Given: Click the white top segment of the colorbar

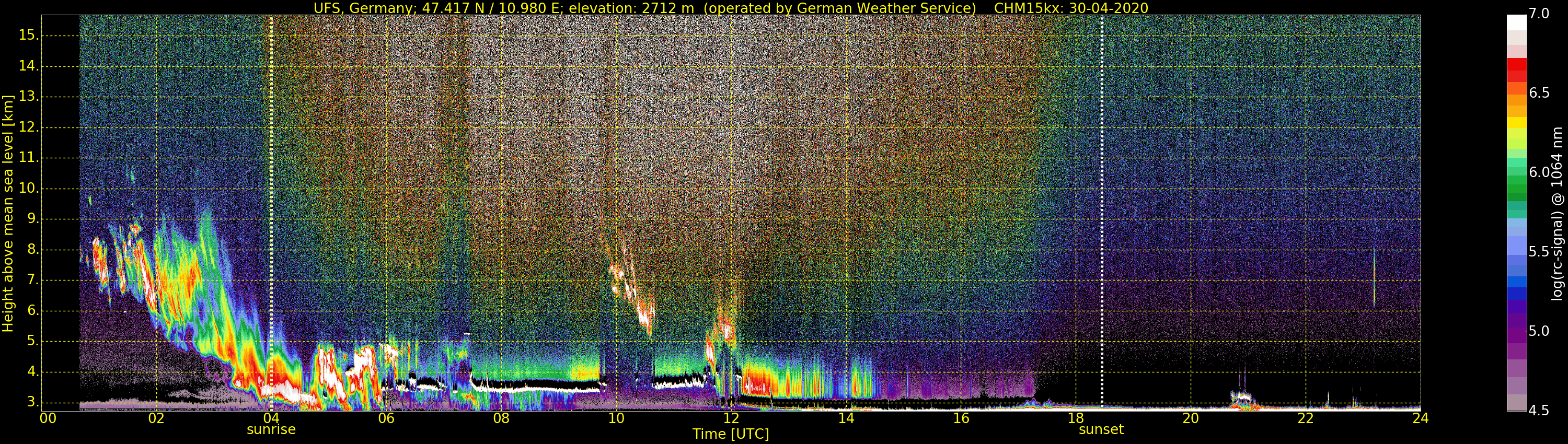Looking at the screenshot, I should pos(1516,22).
